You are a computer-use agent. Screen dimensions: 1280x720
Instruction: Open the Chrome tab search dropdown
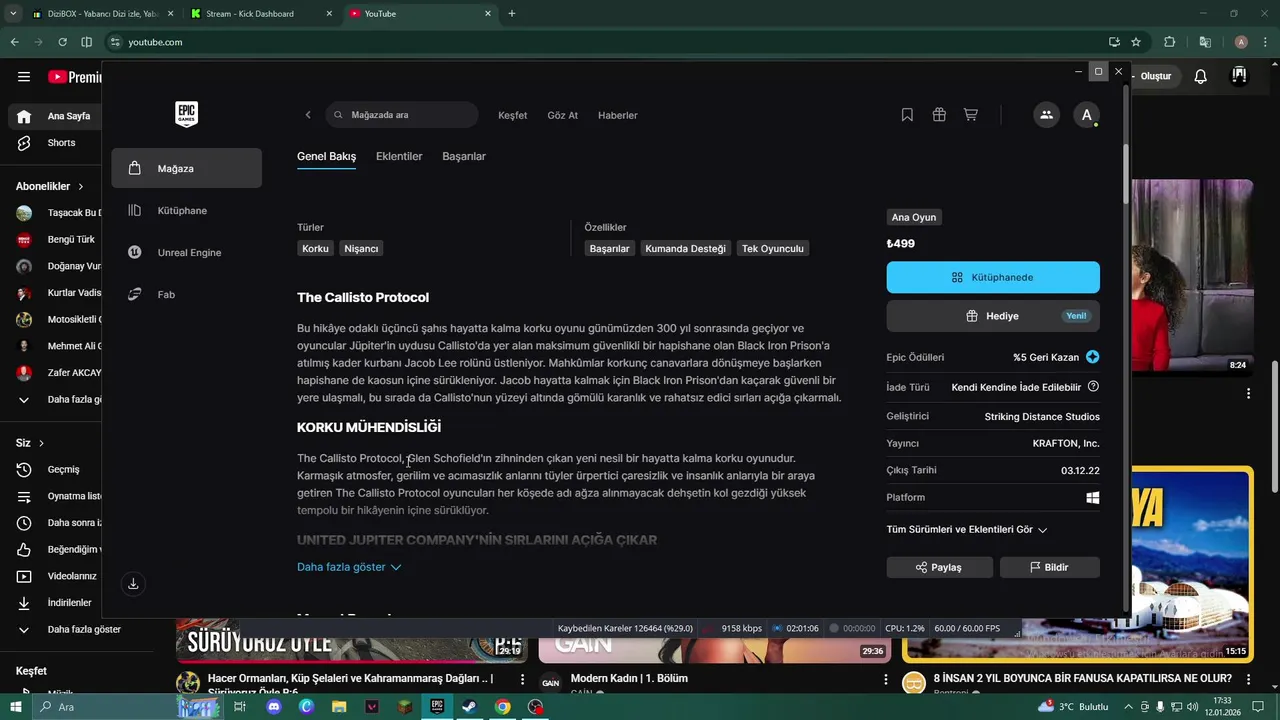[13, 13]
